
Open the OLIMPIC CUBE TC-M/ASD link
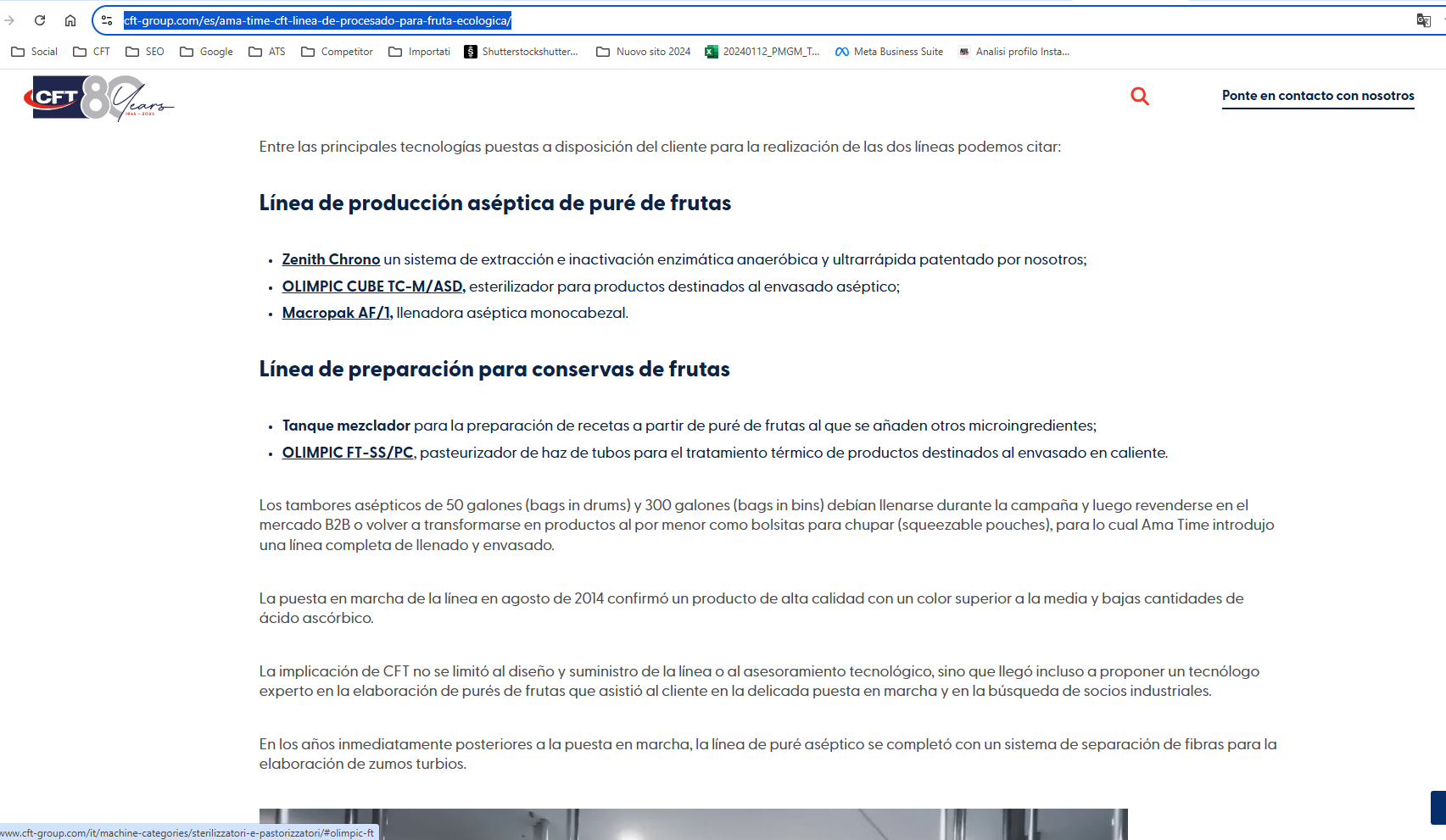[373, 286]
